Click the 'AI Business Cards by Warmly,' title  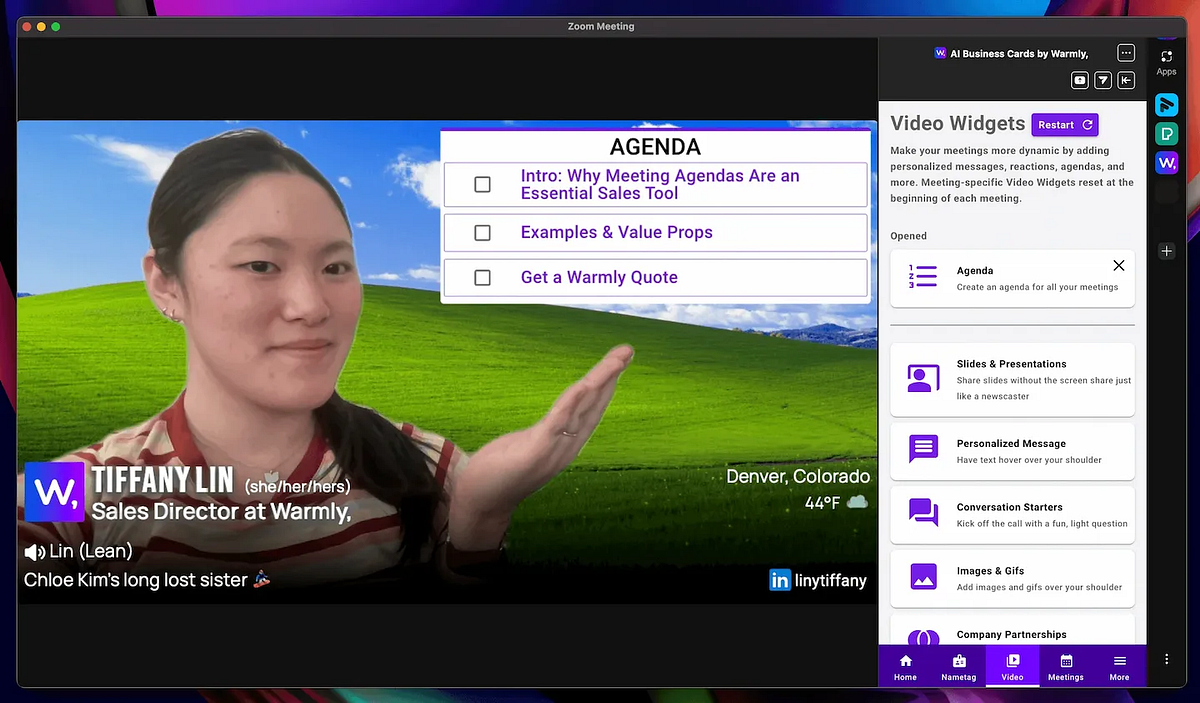tap(1019, 53)
